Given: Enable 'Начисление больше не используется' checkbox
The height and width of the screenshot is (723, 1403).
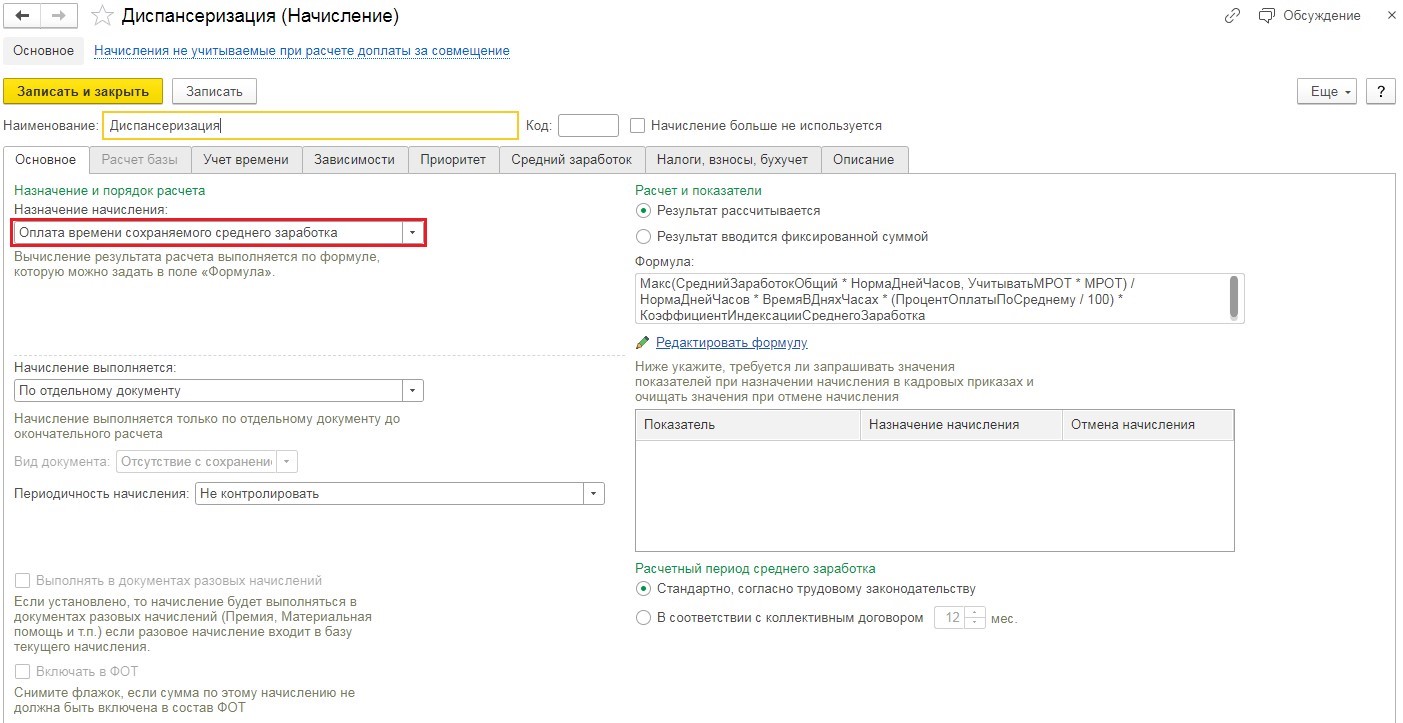Looking at the screenshot, I should (x=638, y=126).
